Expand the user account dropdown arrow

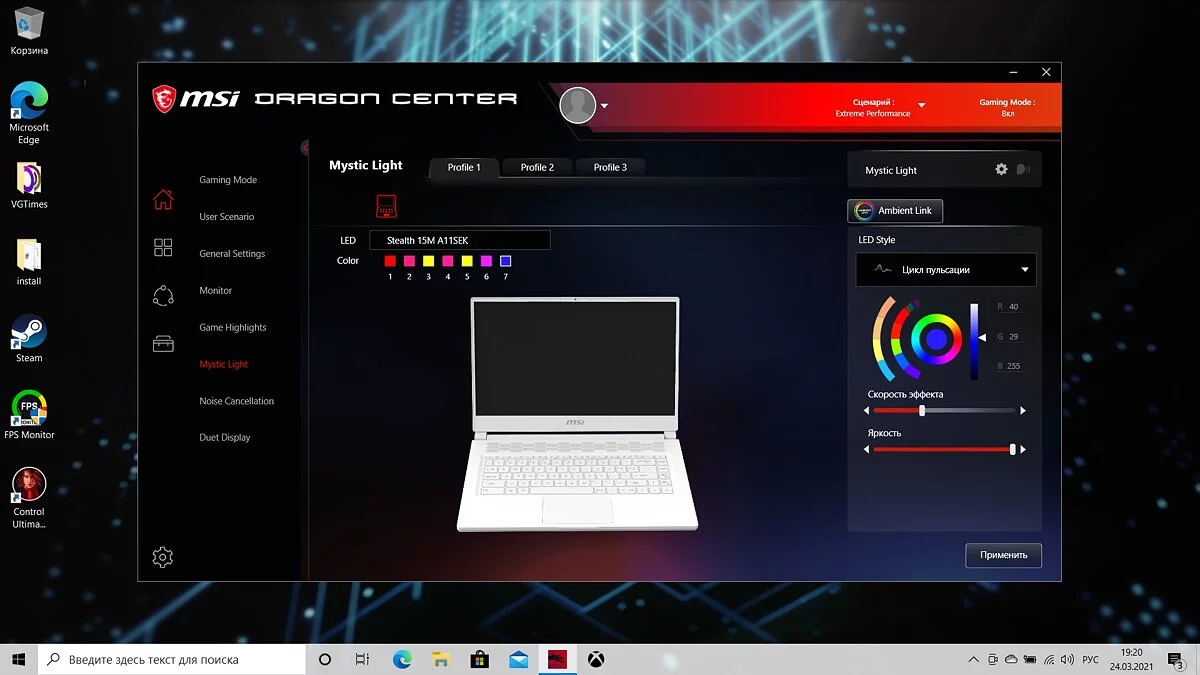604,105
